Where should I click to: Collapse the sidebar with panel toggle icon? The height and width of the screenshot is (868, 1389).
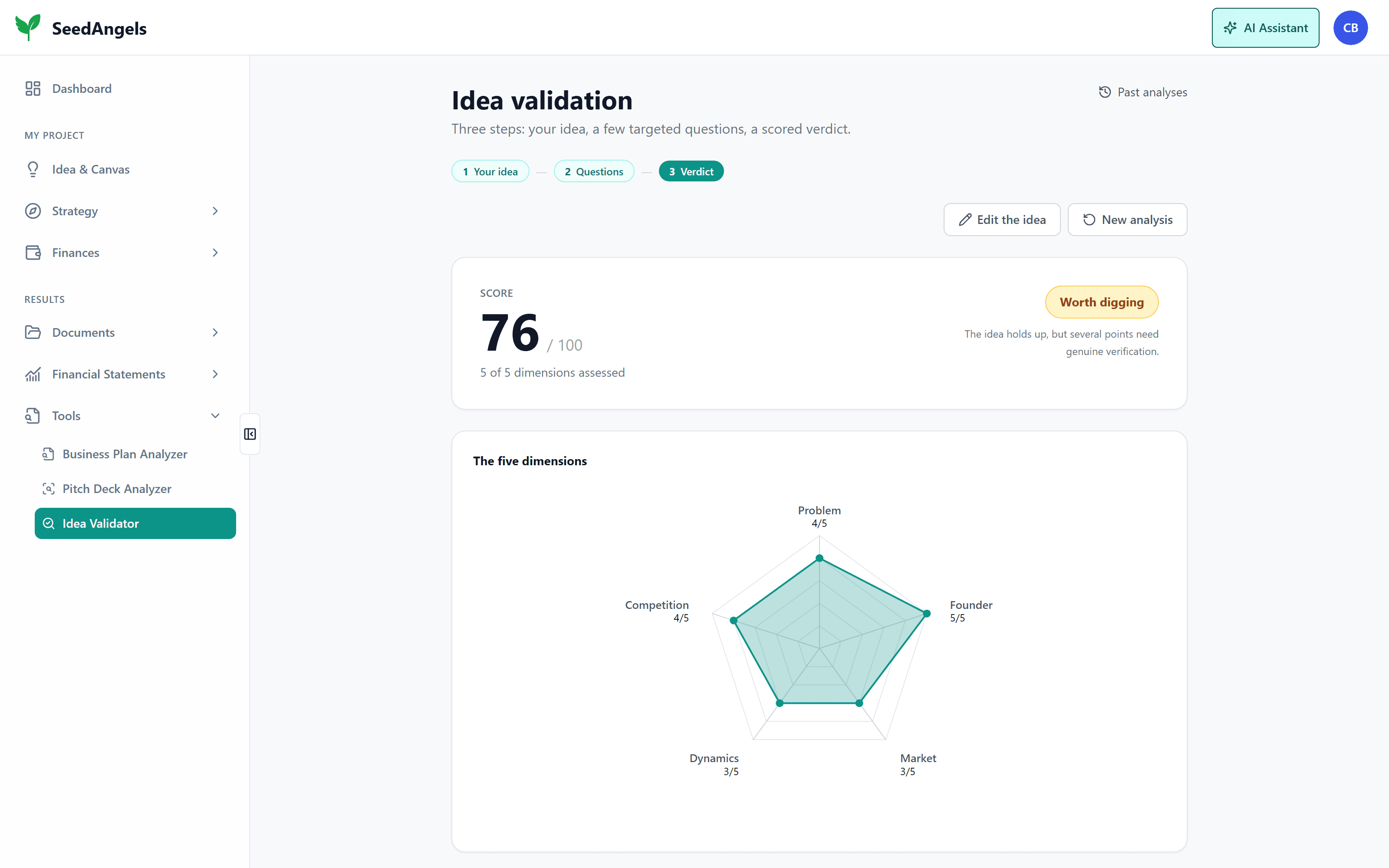(x=250, y=434)
